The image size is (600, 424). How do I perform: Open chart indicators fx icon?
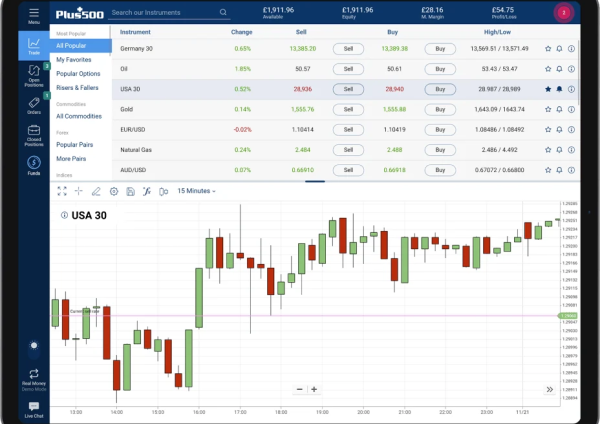pos(147,191)
